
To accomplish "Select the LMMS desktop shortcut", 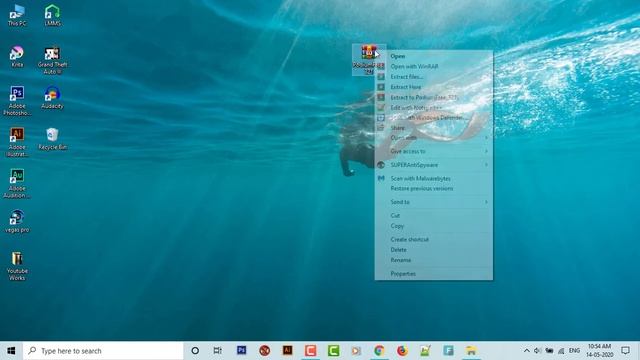I will click(52, 15).
